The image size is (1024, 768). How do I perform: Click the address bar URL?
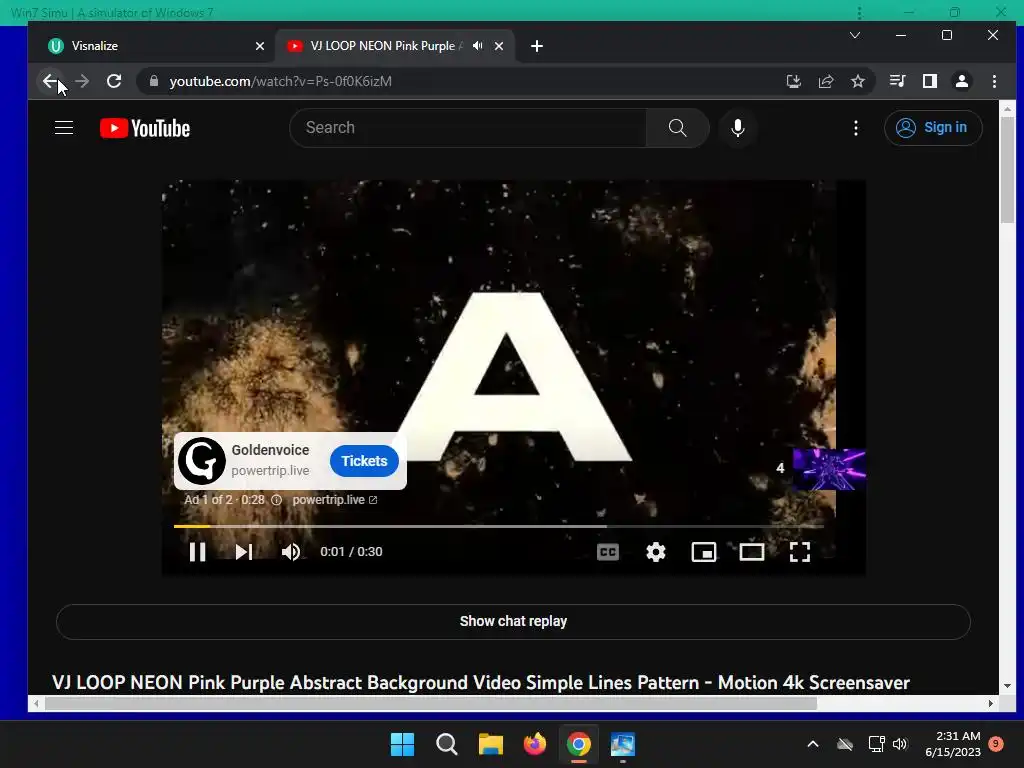pos(281,81)
